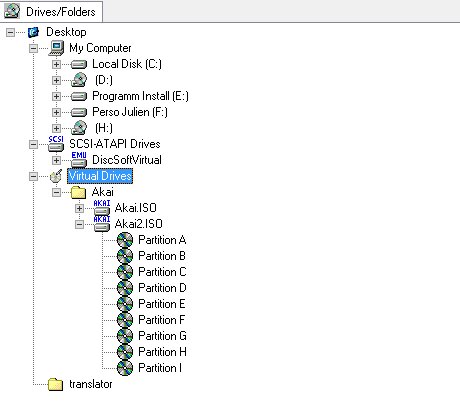Select the Virtual Drives entry

tap(100, 176)
